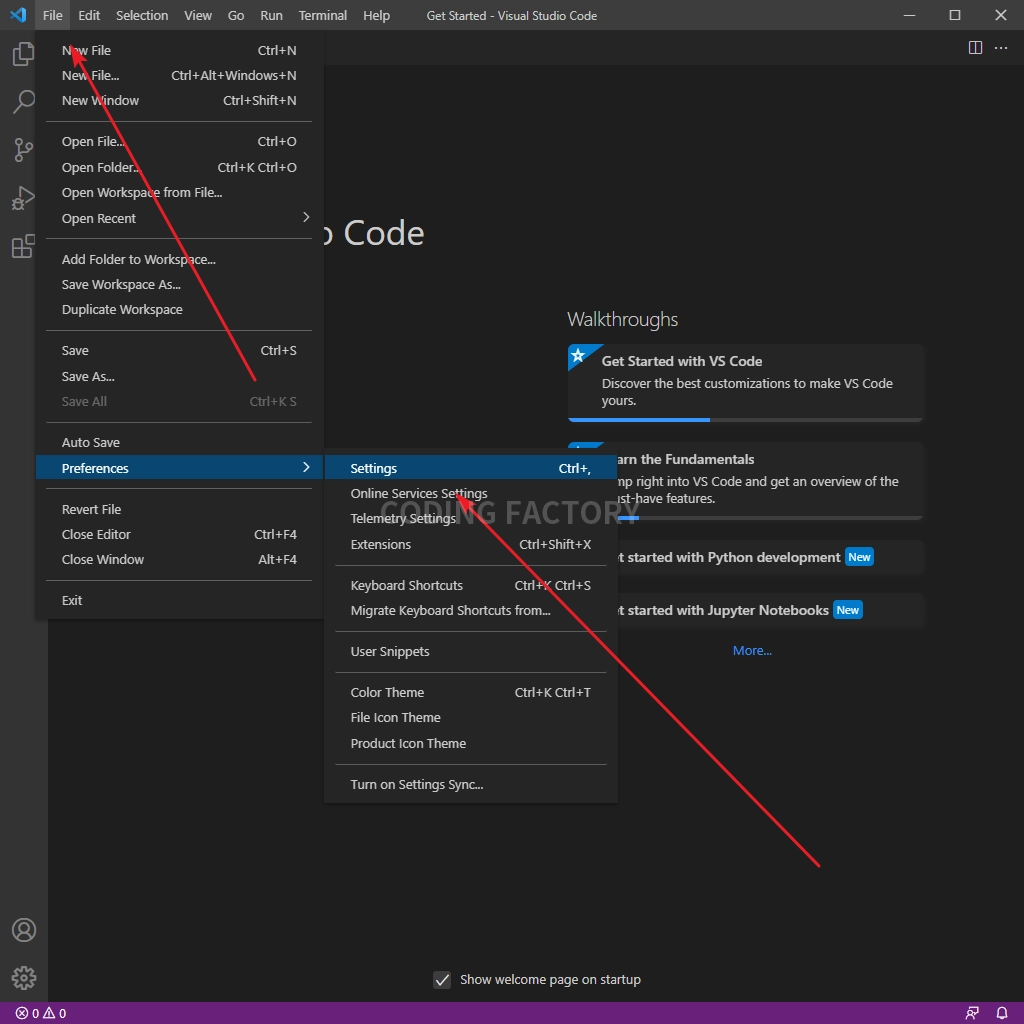Open the Run menu

[x=271, y=15]
